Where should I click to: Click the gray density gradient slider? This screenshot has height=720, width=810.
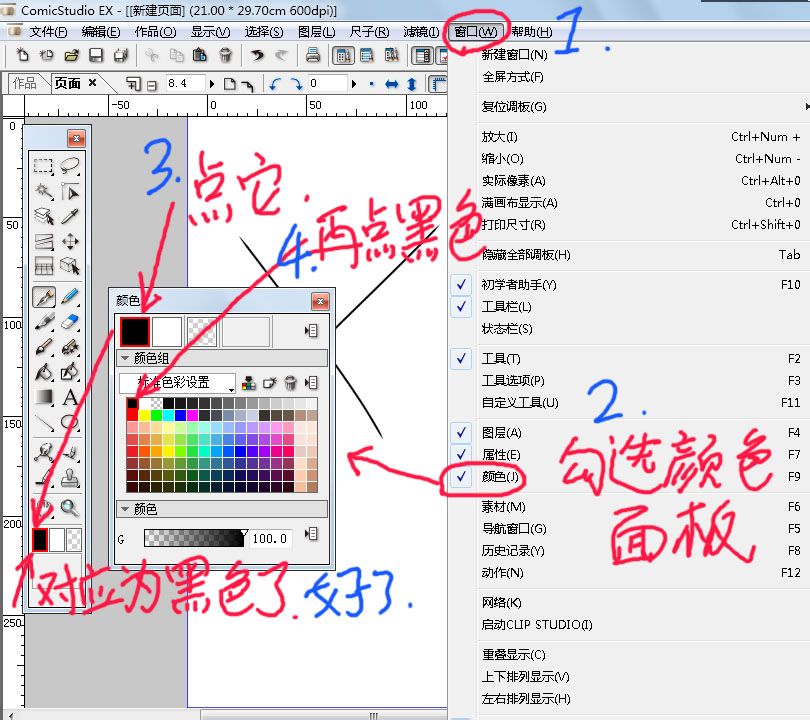coord(194,538)
